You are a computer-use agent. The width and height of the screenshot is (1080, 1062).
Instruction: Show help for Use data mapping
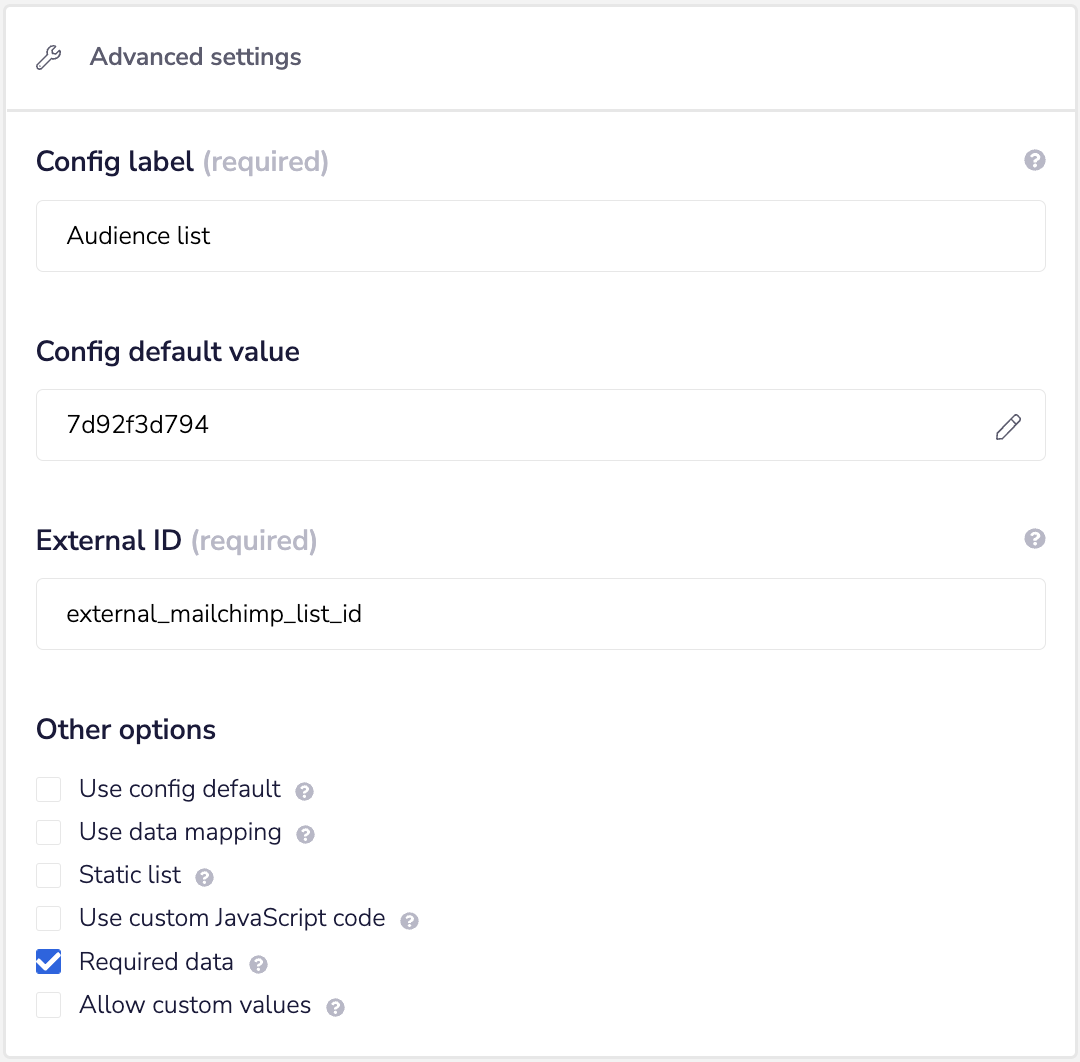click(306, 834)
